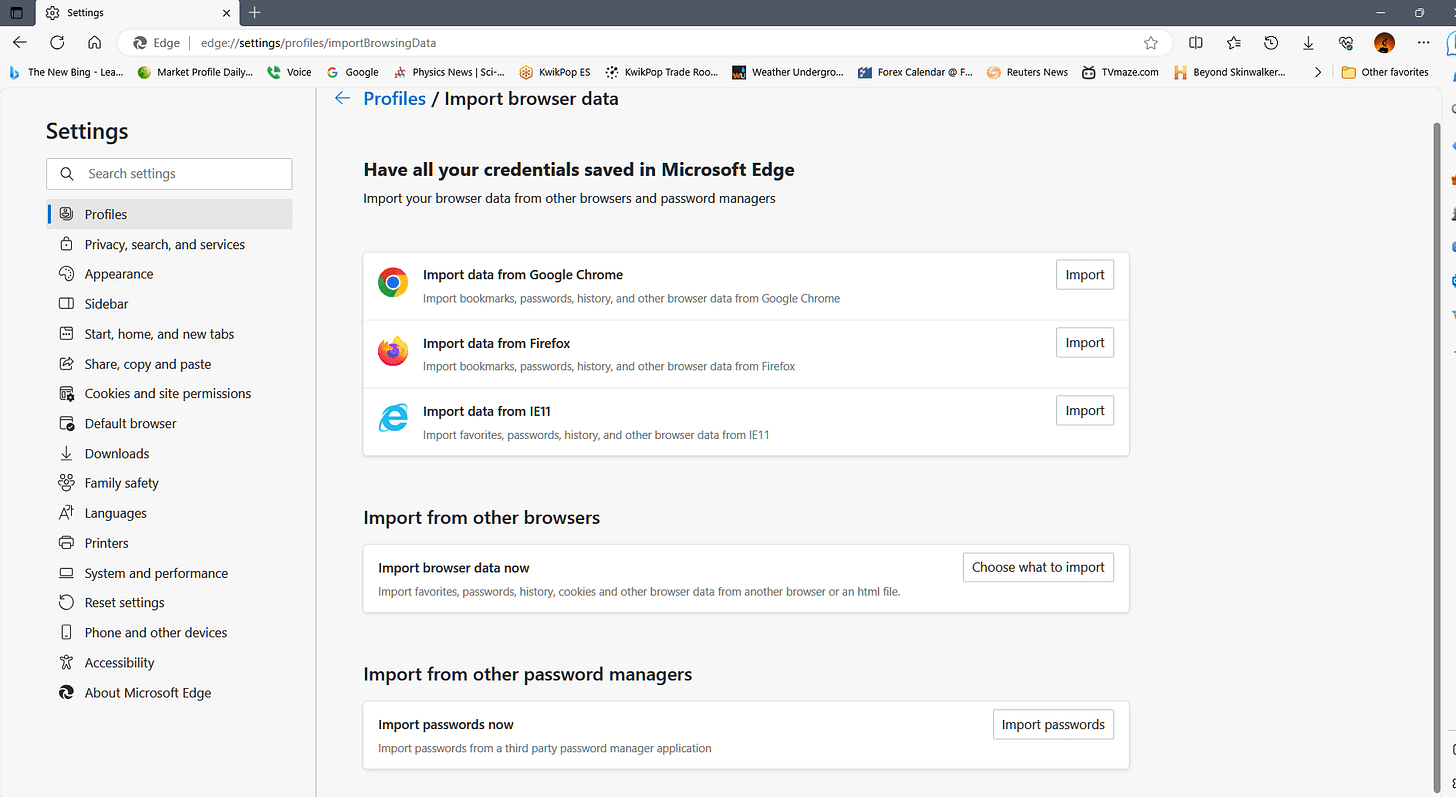The image size is (1456, 797).
Task: Click Choose what to import
Action: (x=1037, y=567)
